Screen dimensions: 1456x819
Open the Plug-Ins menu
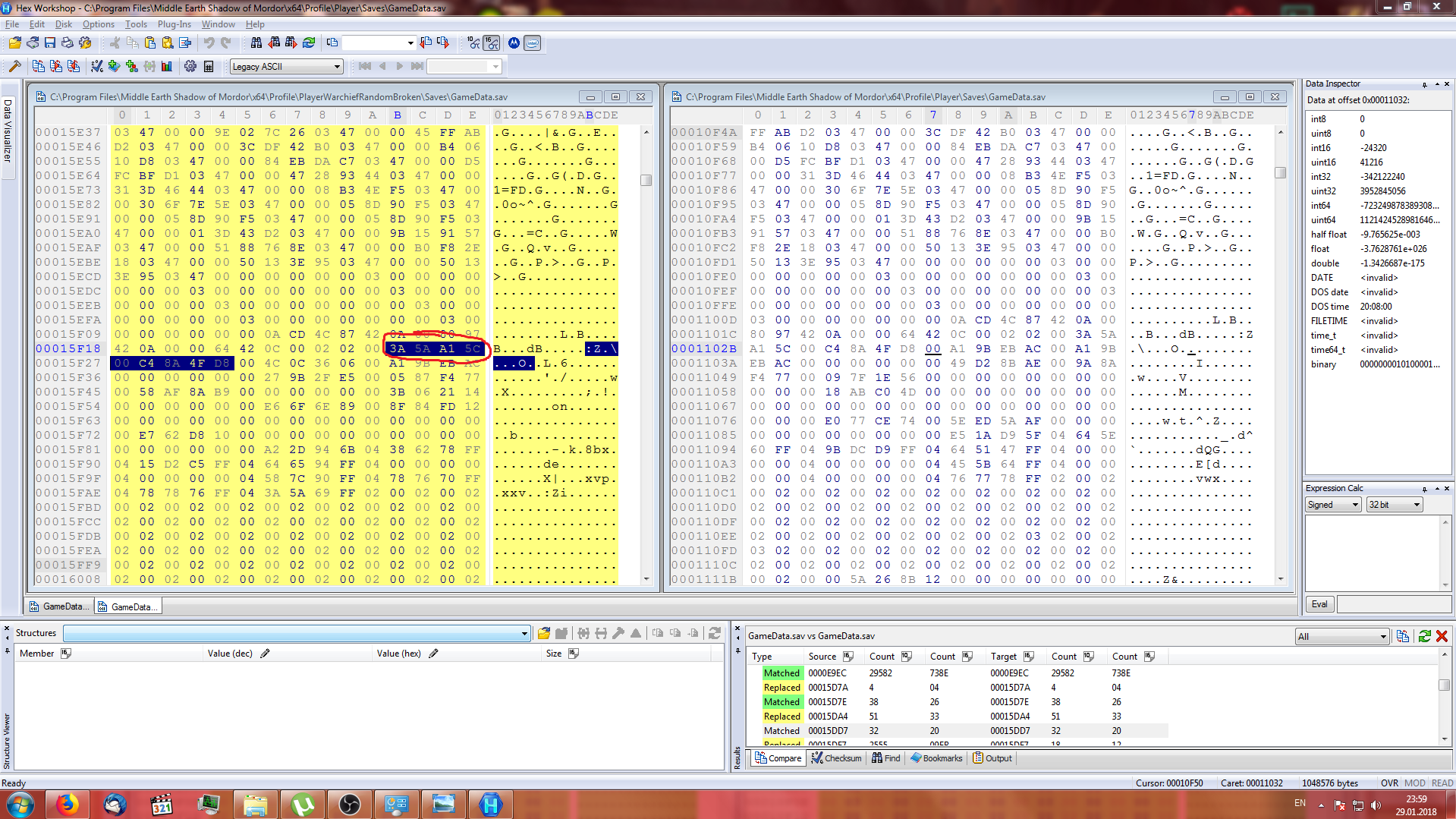coord(175,24)
